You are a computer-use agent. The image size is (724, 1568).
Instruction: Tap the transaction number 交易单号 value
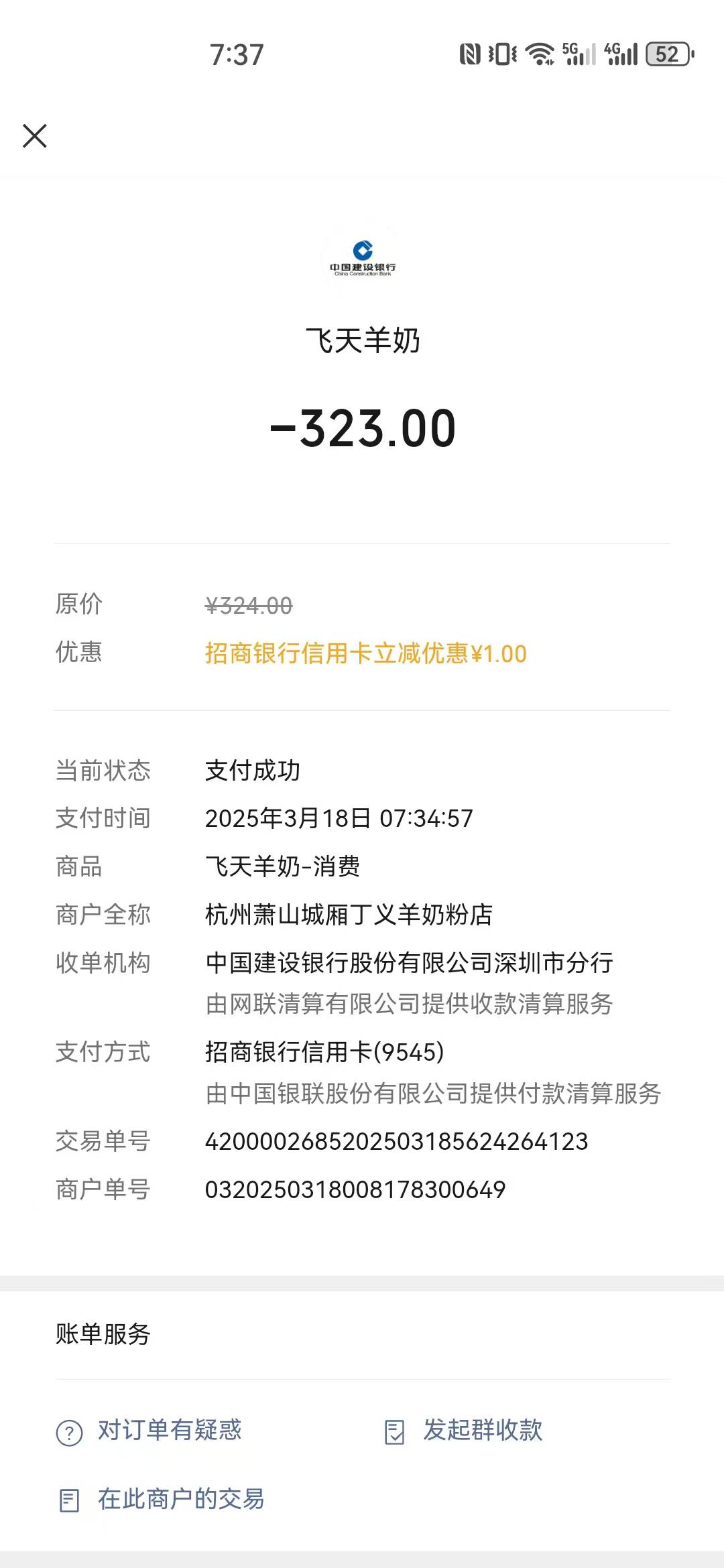396,1142
